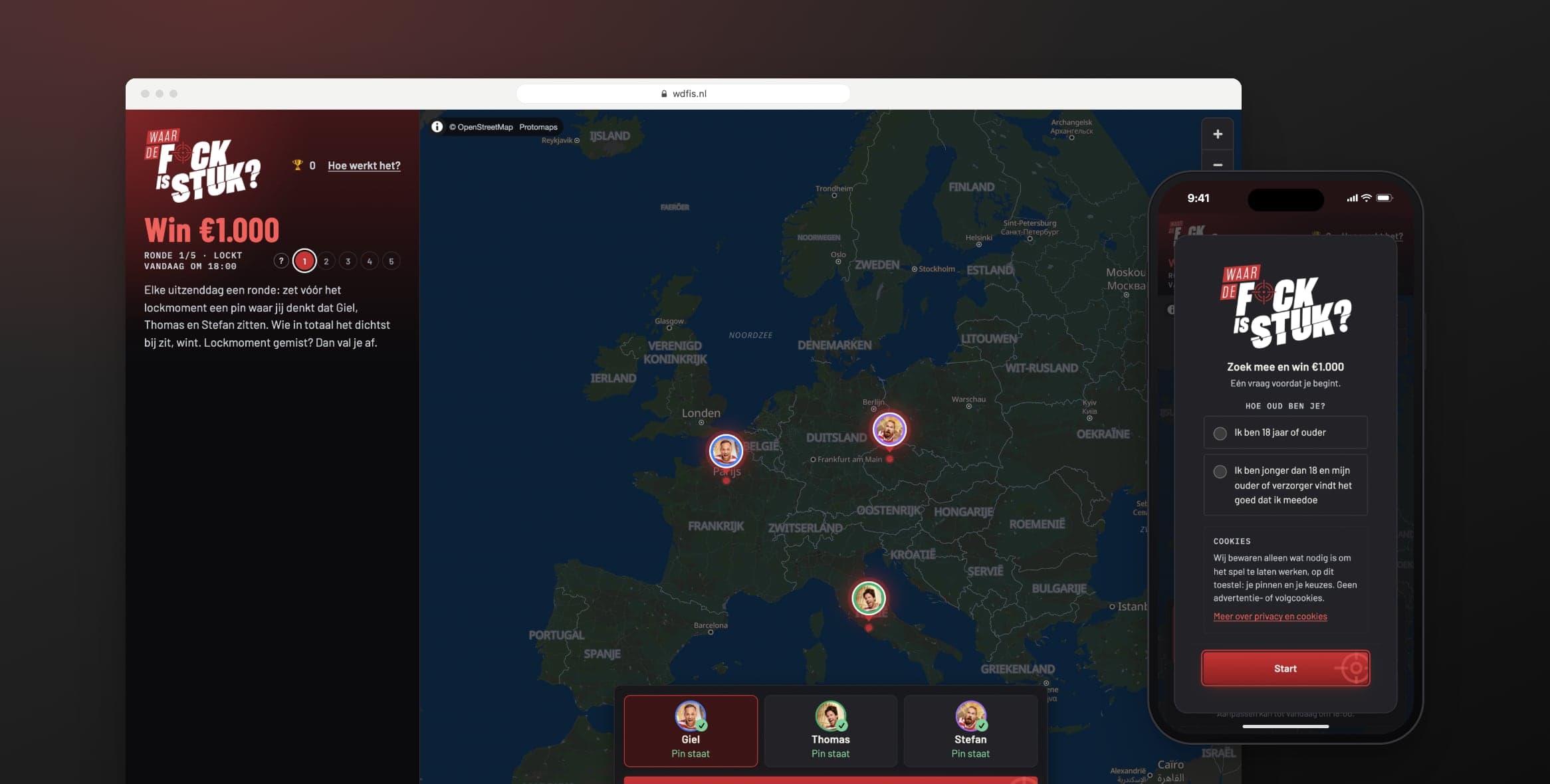Zoom in with the map plus button
The height and width of the screenshot is (784, 1550).
click(1217, 134)
